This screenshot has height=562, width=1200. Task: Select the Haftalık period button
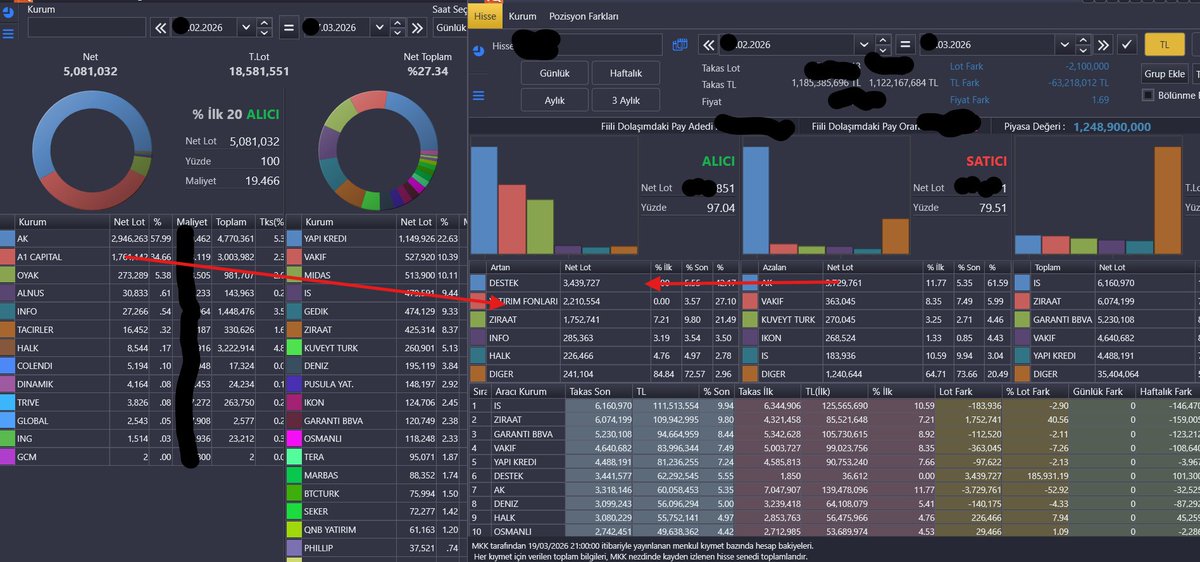tap(626, 74)
